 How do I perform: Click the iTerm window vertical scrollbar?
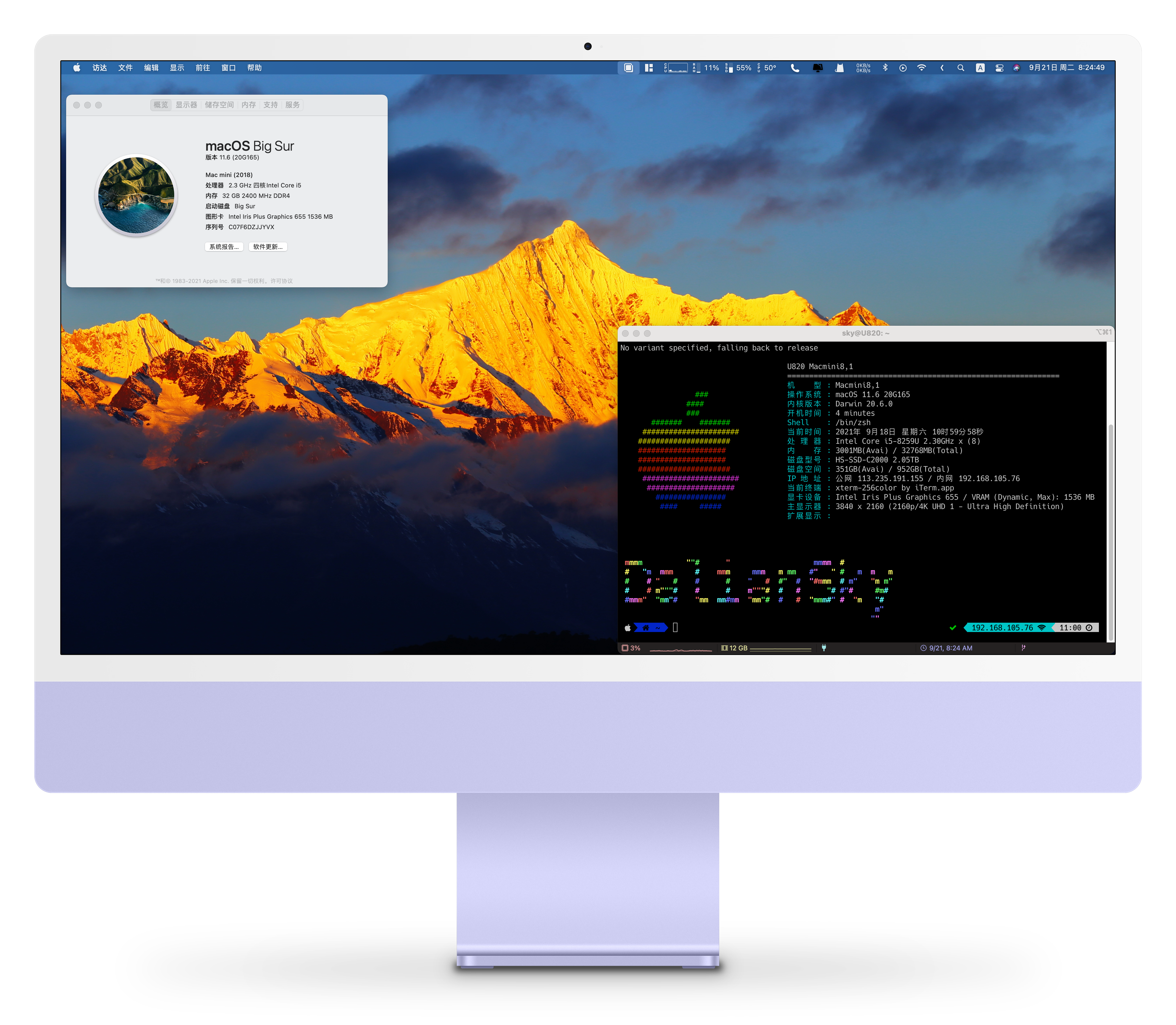click(1111, 532)
